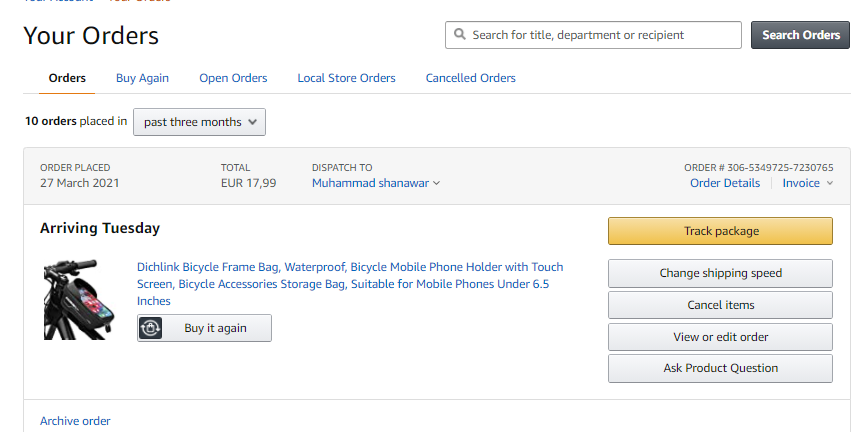
Task: Expand the past three months dropdown
Action: [199, 122]
